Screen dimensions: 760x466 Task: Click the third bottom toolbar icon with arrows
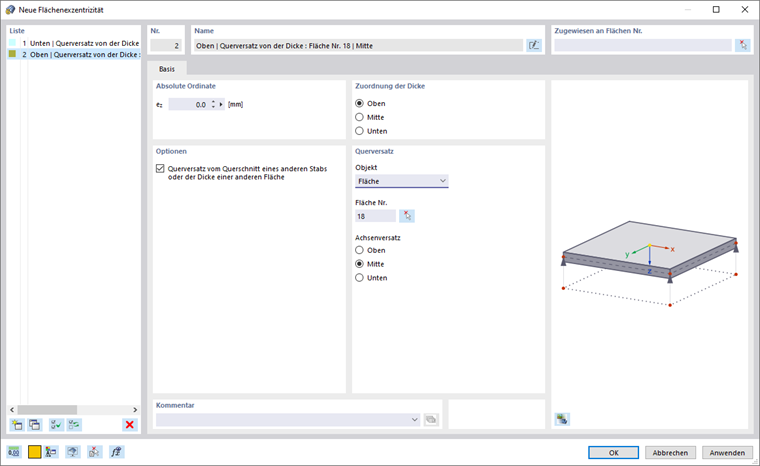coord(51,452)
